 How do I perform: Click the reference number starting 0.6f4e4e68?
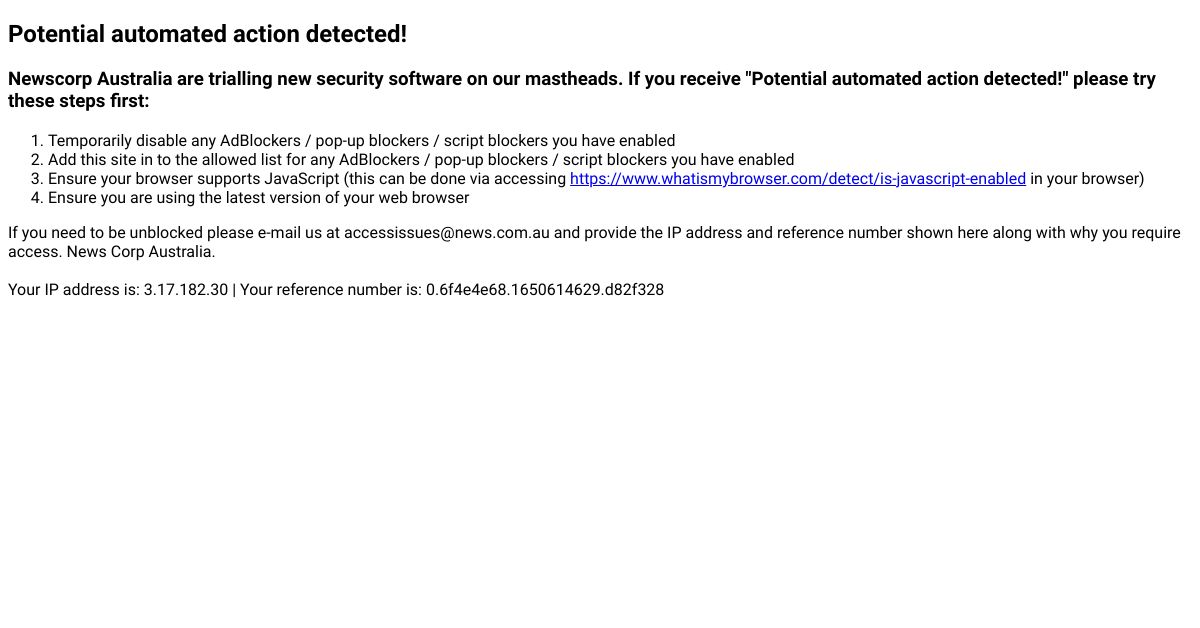point(545,290)
